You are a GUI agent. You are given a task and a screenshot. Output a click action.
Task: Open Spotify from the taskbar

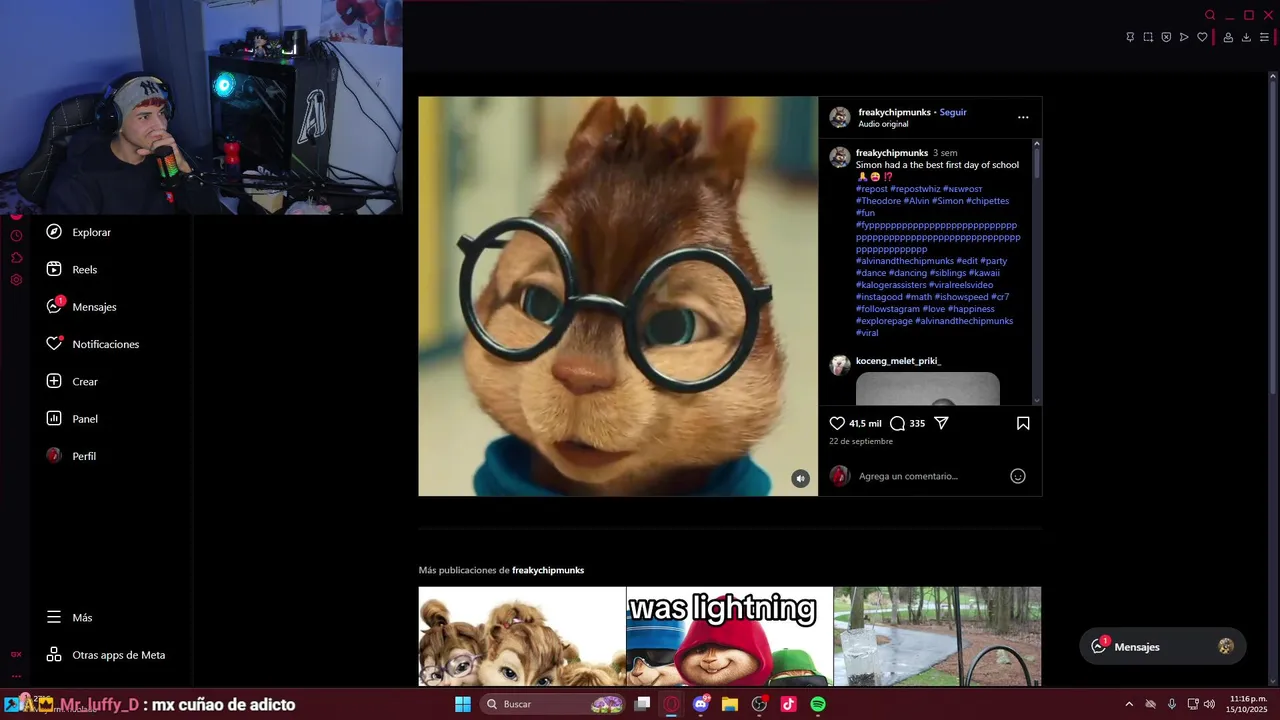(818, 704)
